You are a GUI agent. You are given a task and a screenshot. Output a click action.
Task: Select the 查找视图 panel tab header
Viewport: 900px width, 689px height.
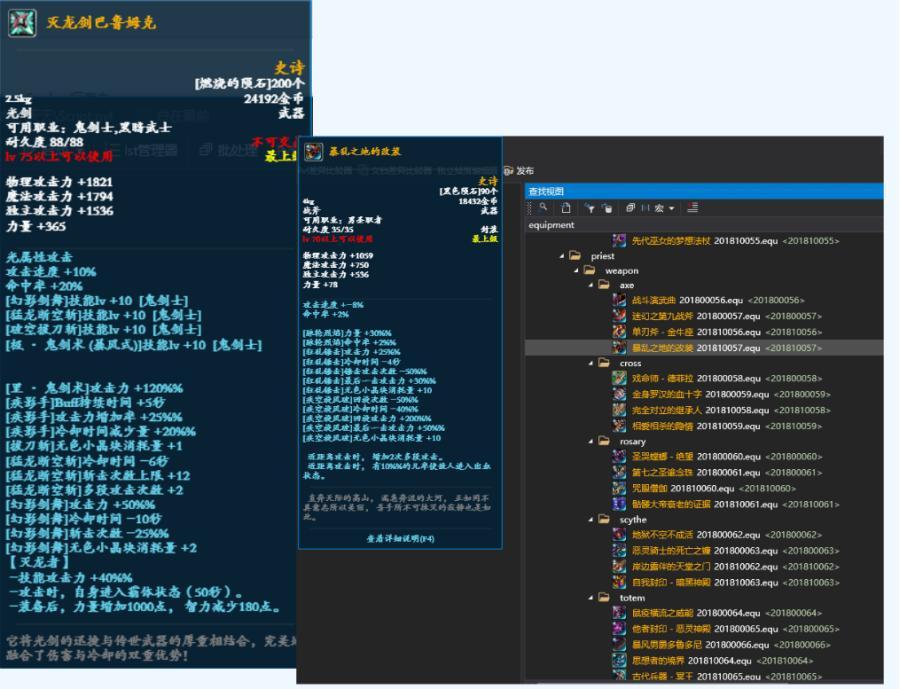coord(547,191)
